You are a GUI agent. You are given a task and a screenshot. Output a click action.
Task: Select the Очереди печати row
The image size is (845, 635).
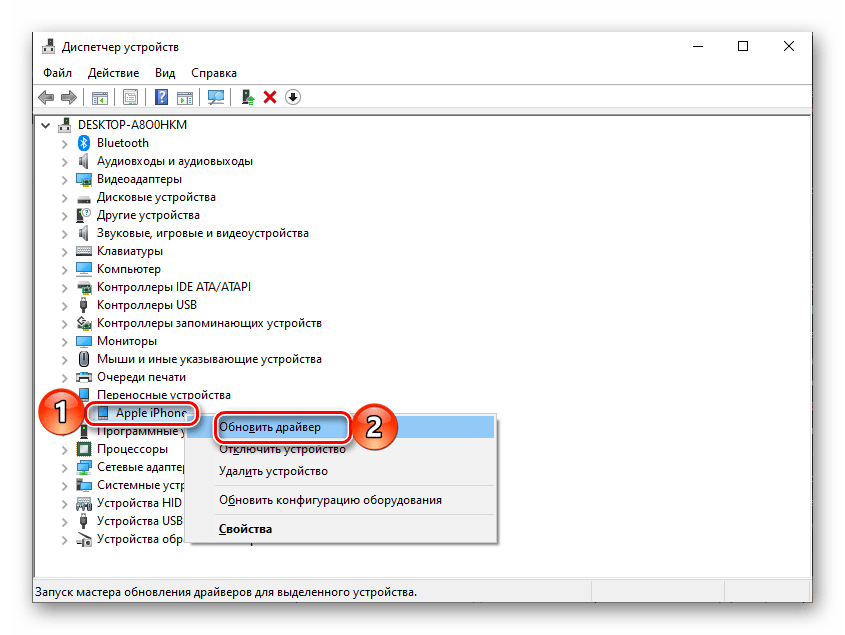(141, 377)
